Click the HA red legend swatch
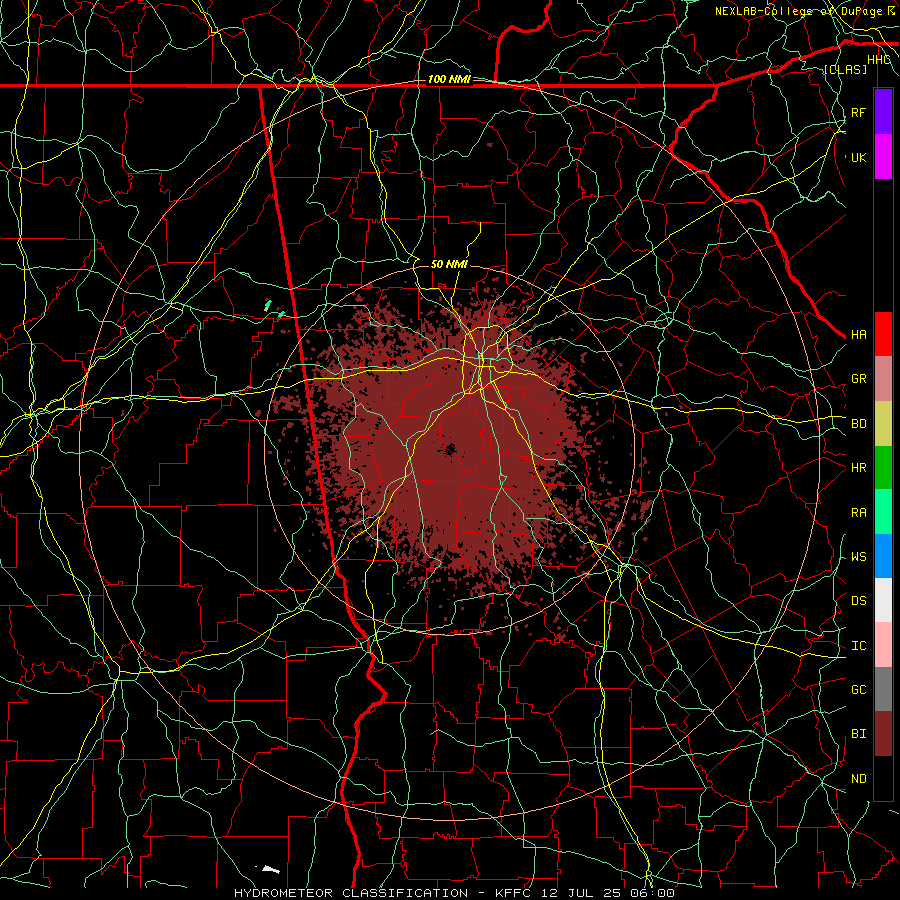The image size is (900, 900). [883, 334]
